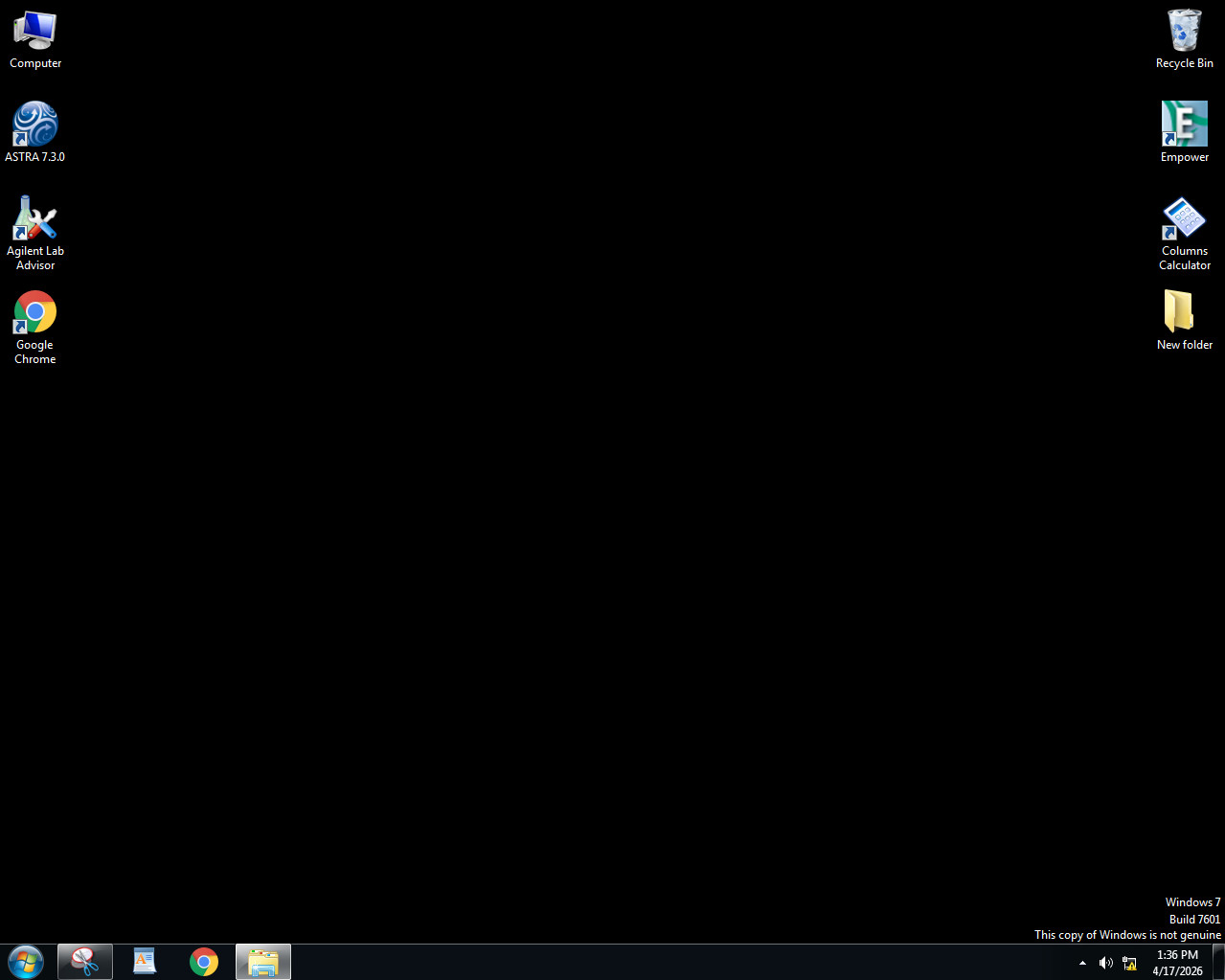Select the Empower desktop shortcut

click(x=1185, y=132)
